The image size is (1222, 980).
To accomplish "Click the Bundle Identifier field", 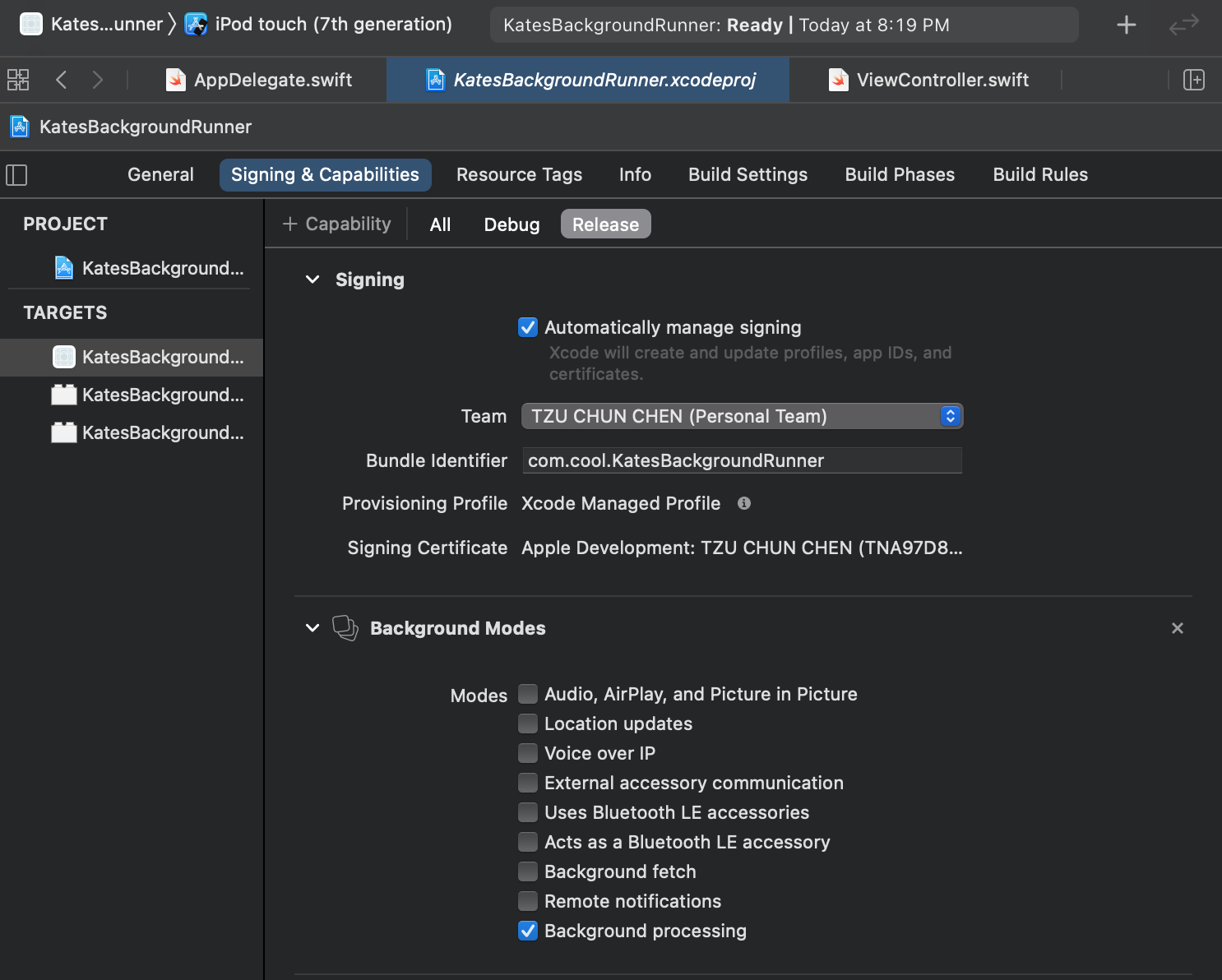I will pos(742,460).
